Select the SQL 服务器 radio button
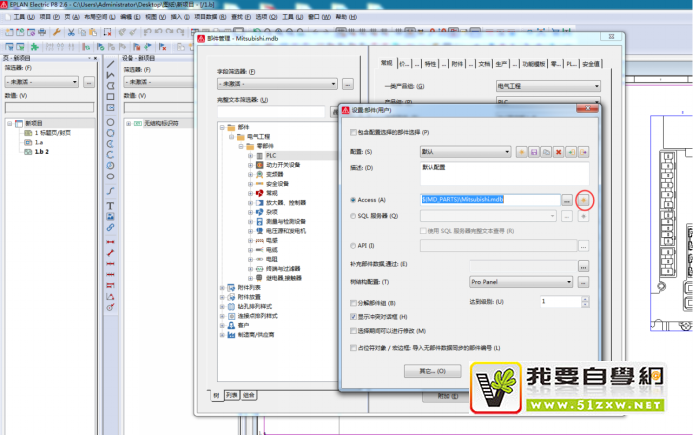The image size is (699, 435). click(x=352, y=215)
